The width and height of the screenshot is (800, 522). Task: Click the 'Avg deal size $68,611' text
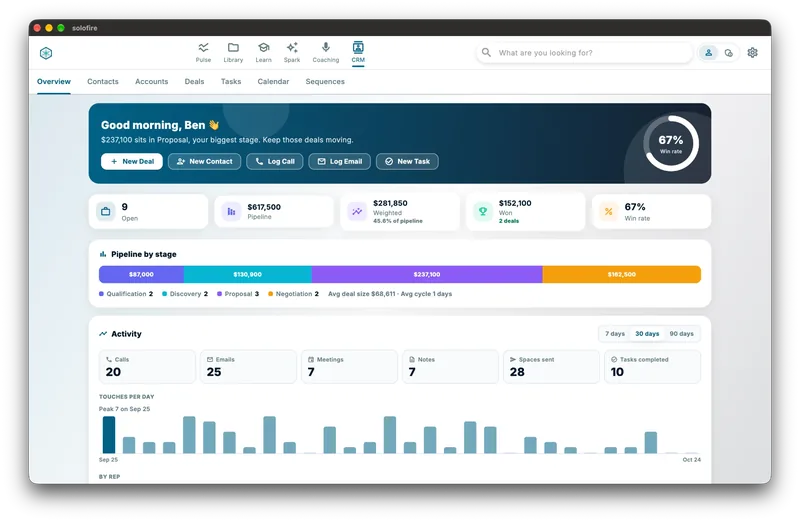pyautogui.click(x=362, y=294)
